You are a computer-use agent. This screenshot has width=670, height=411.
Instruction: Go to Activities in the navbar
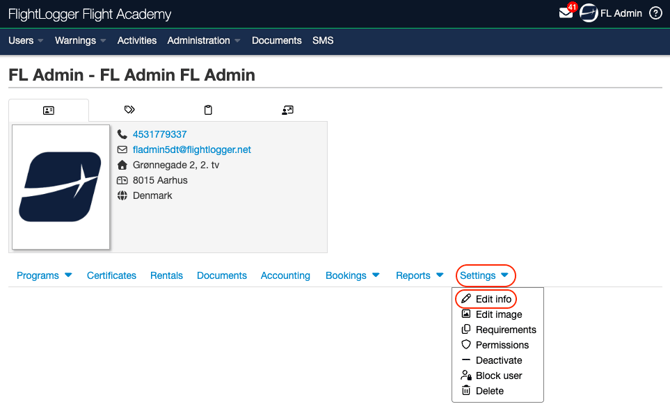137,41
